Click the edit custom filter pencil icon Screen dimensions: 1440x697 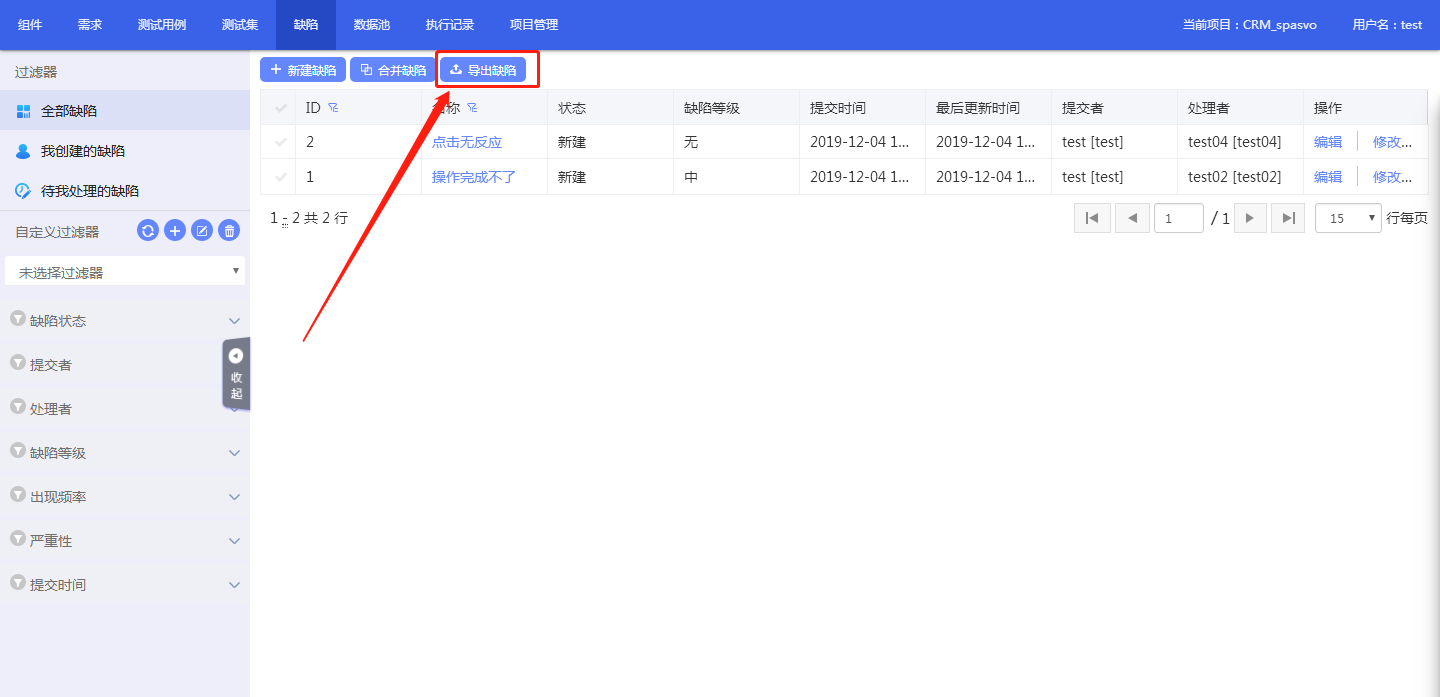(x=202, y=231)
